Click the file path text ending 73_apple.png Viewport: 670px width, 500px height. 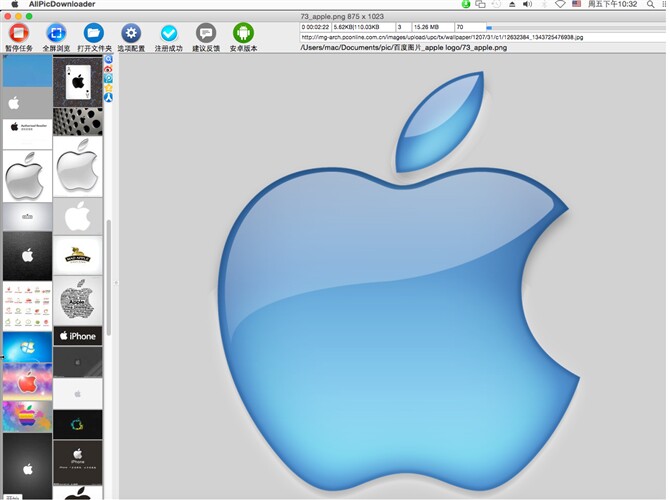pyautogui.click(x=404, y=47)
